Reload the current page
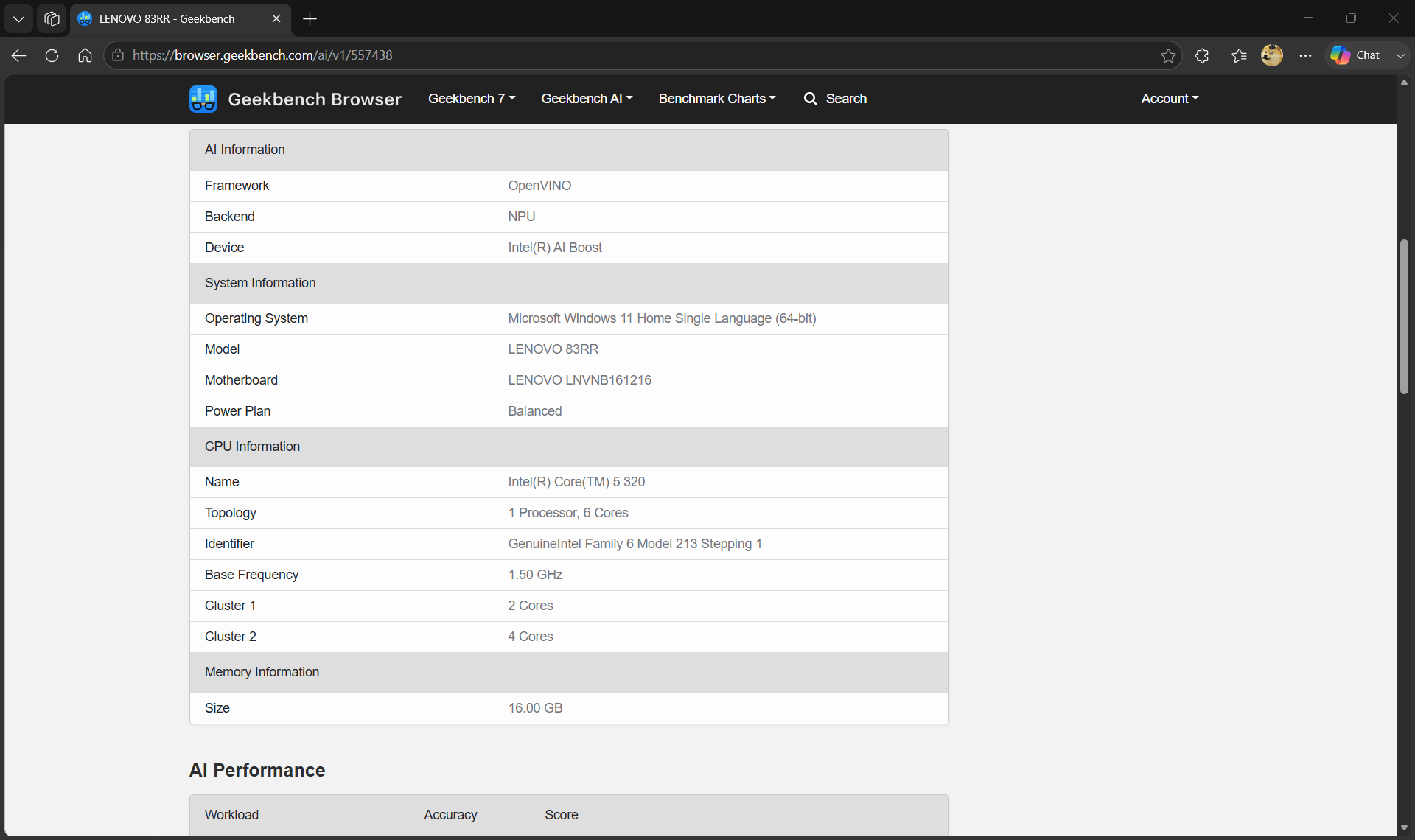 [52, 55]
